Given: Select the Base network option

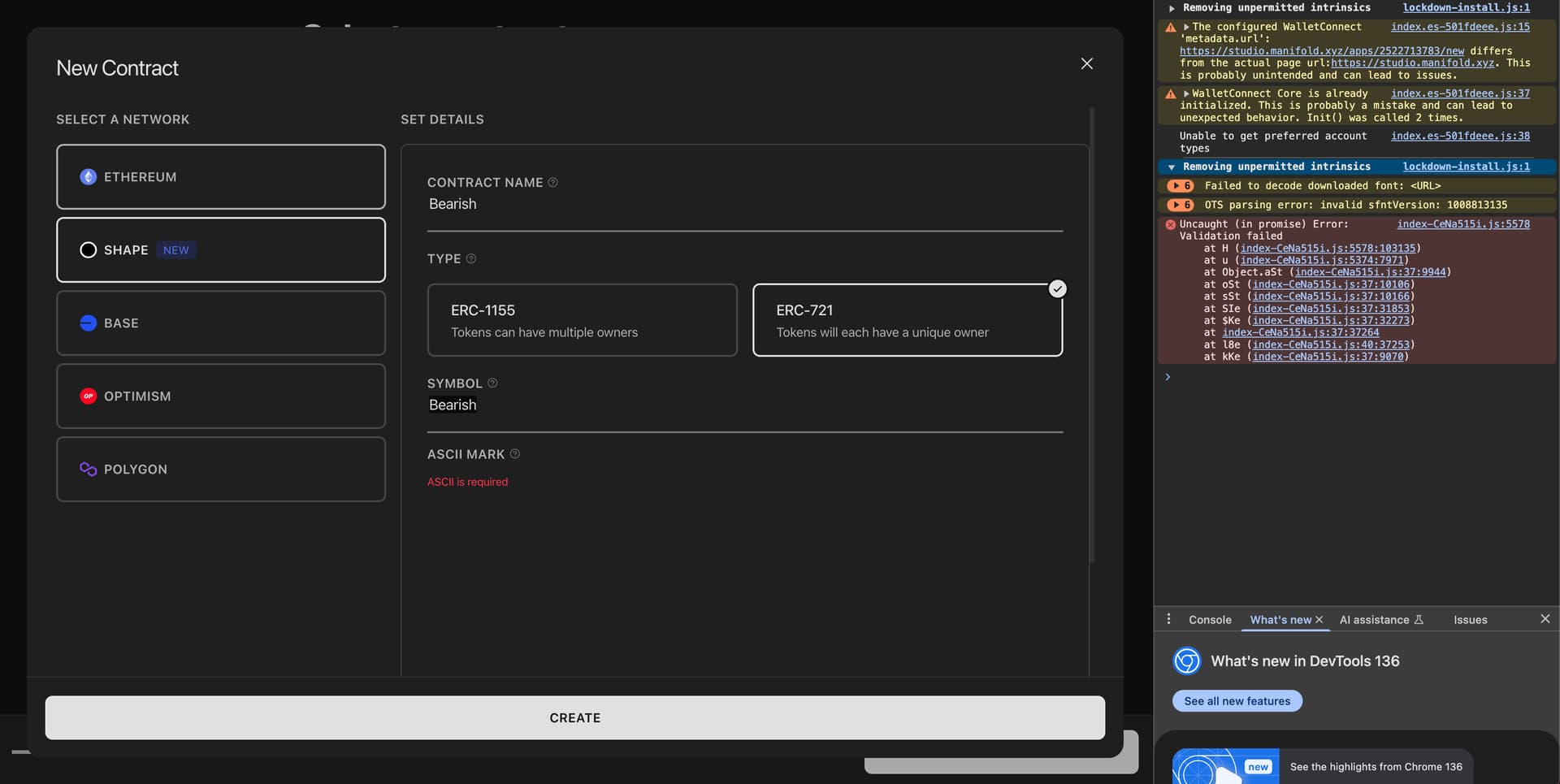Looking at the screenshot, I should pyautogui.click(x=221, y=323).
